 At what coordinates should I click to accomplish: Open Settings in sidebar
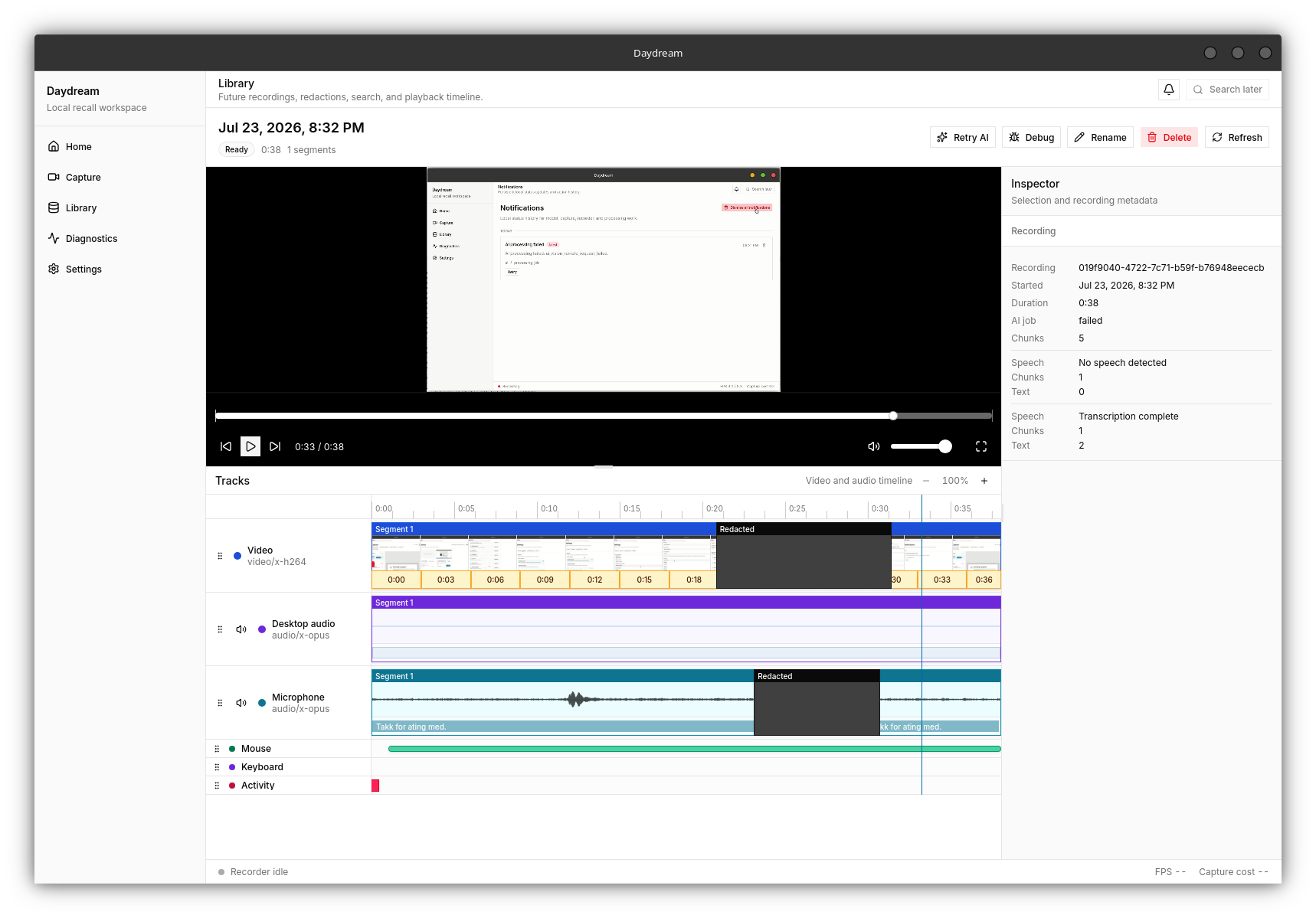click(x=119, y=269)
